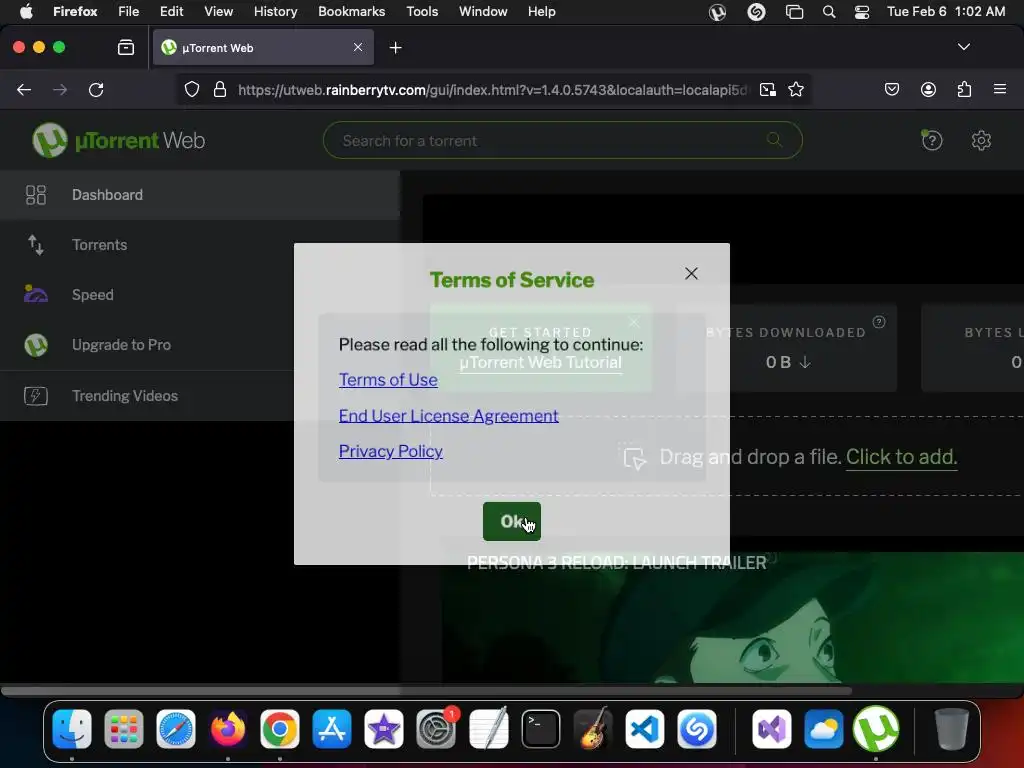Open the History menu

pyautogui.click(x=276, y=12)
